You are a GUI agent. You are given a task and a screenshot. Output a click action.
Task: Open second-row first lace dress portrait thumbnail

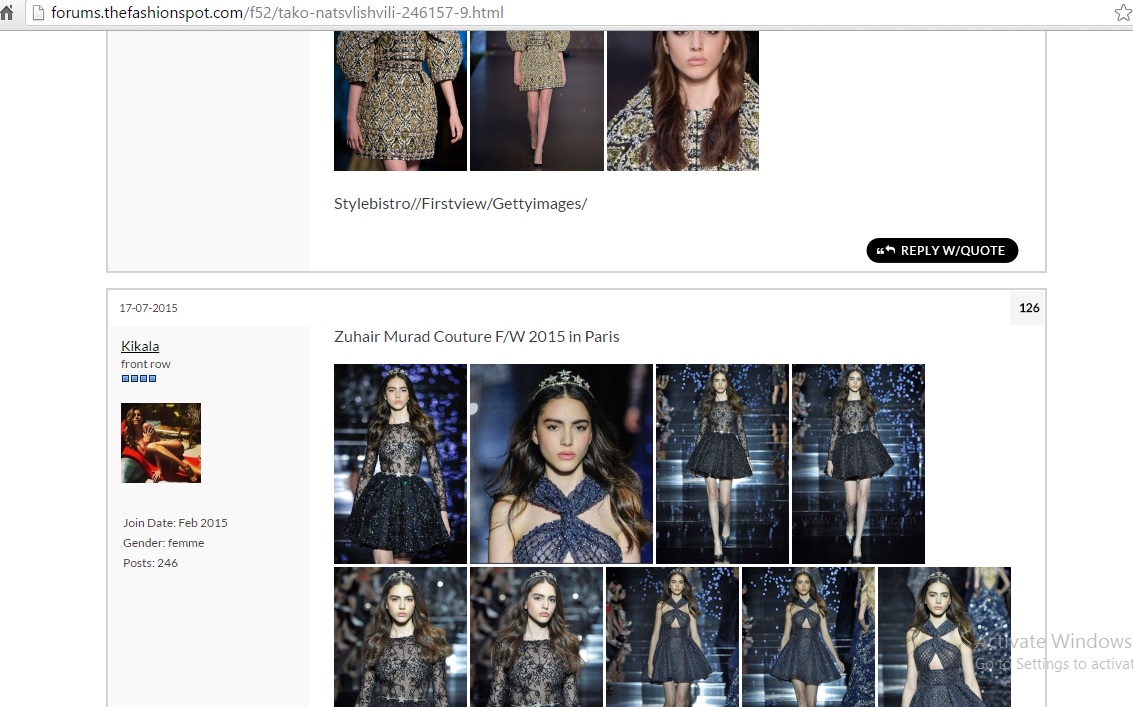[x=400, y=637]
